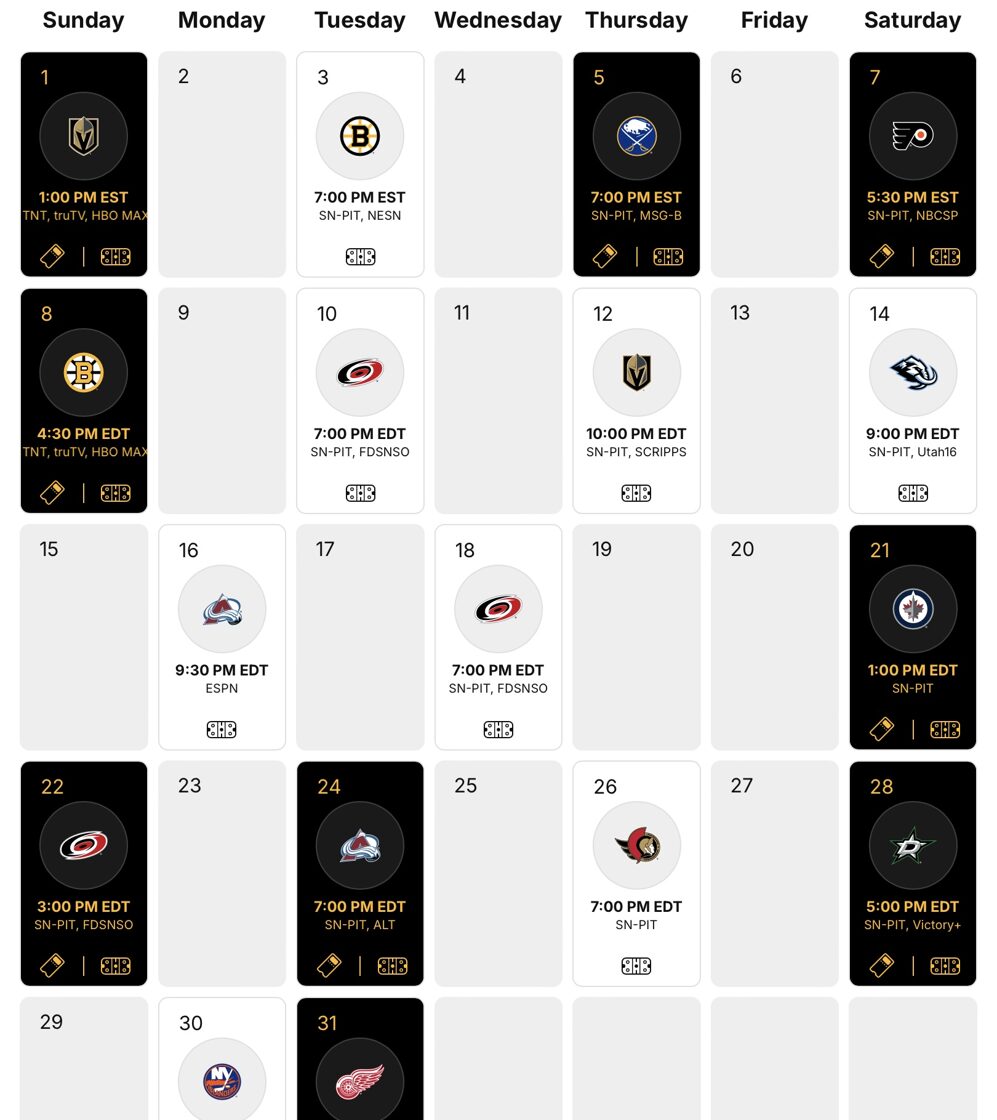
Task: Open rink icon for the day 3 game
Action: pyautogui.click(x=360, y=257)
